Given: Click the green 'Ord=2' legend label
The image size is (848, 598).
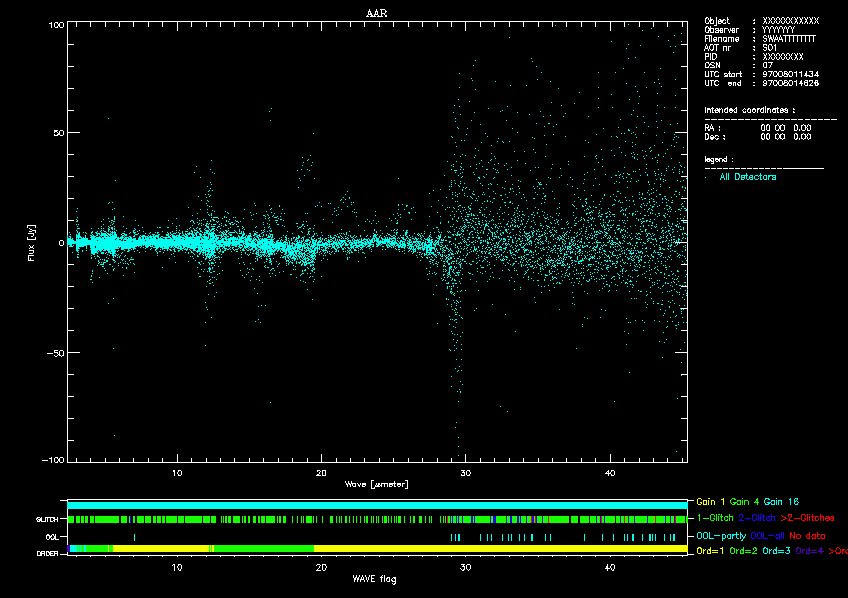Looking at the screenshot, I should pos(743,551).
